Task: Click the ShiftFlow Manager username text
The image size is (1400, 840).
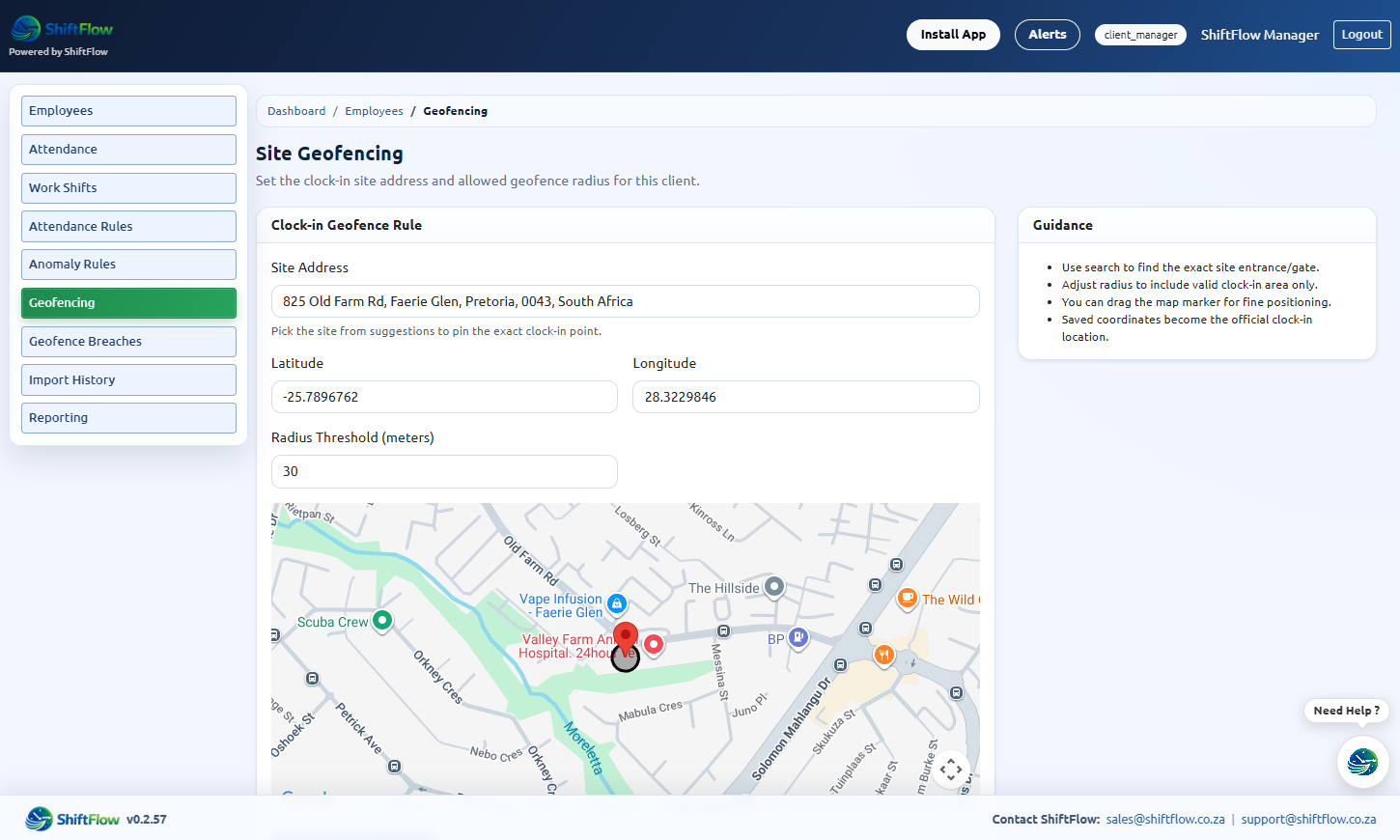Action: 1259,35
